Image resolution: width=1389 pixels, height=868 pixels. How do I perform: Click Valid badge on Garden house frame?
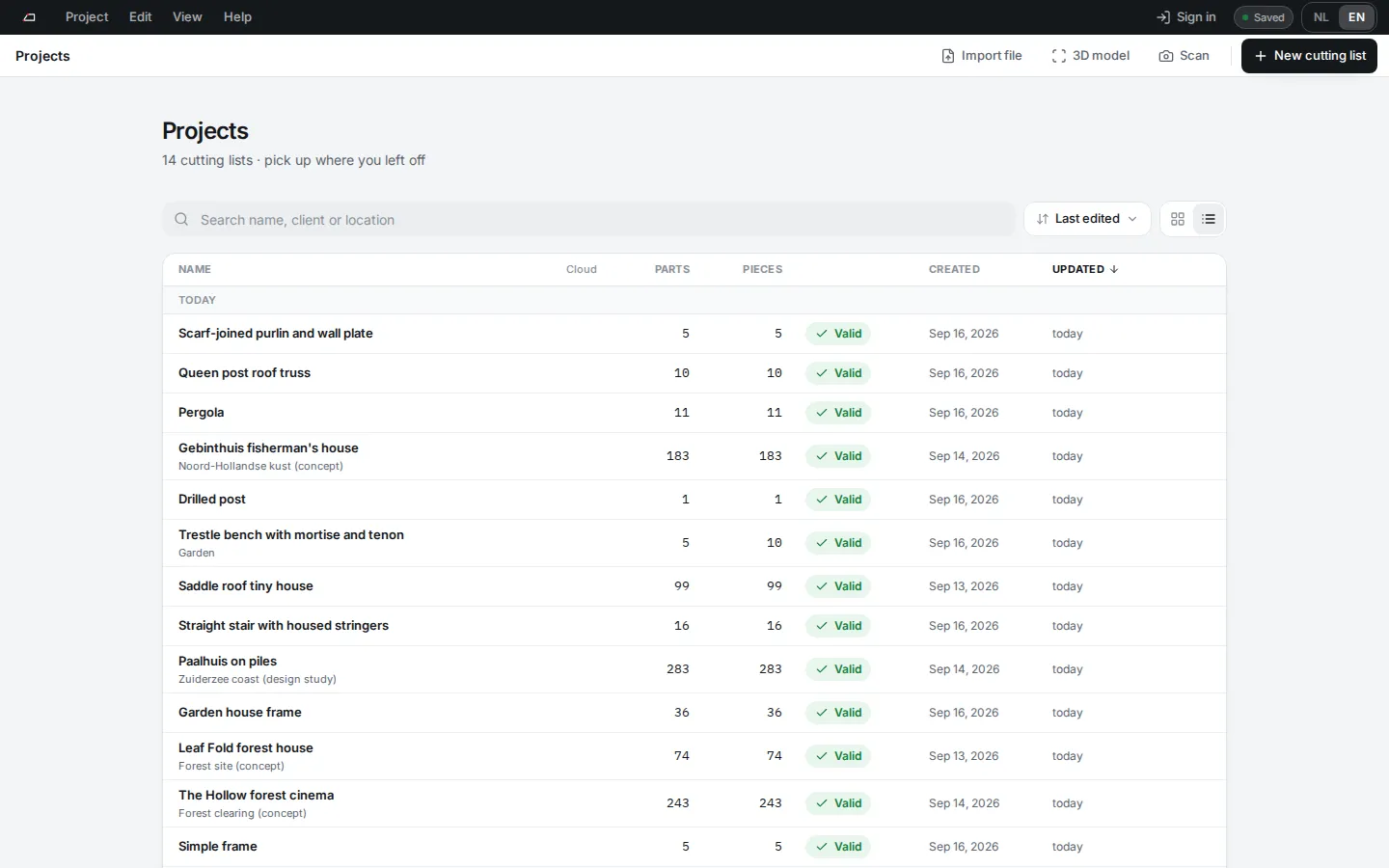tap(838, 713)
